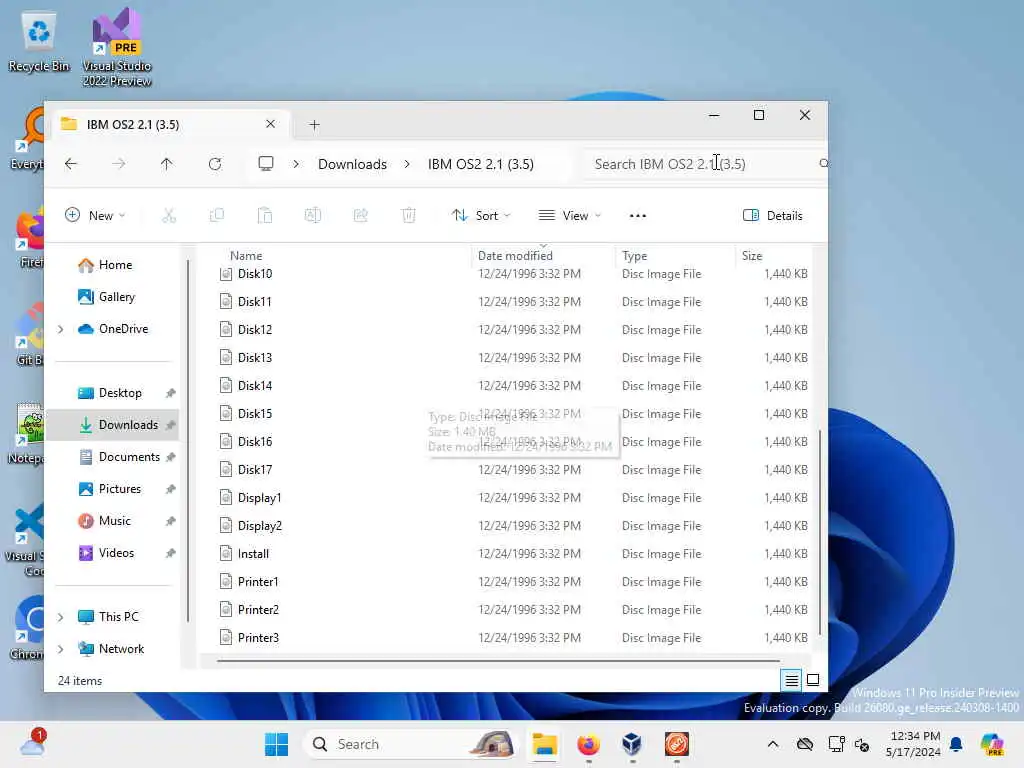Click the This PC monitor icon in address bar

pos(266,164)
